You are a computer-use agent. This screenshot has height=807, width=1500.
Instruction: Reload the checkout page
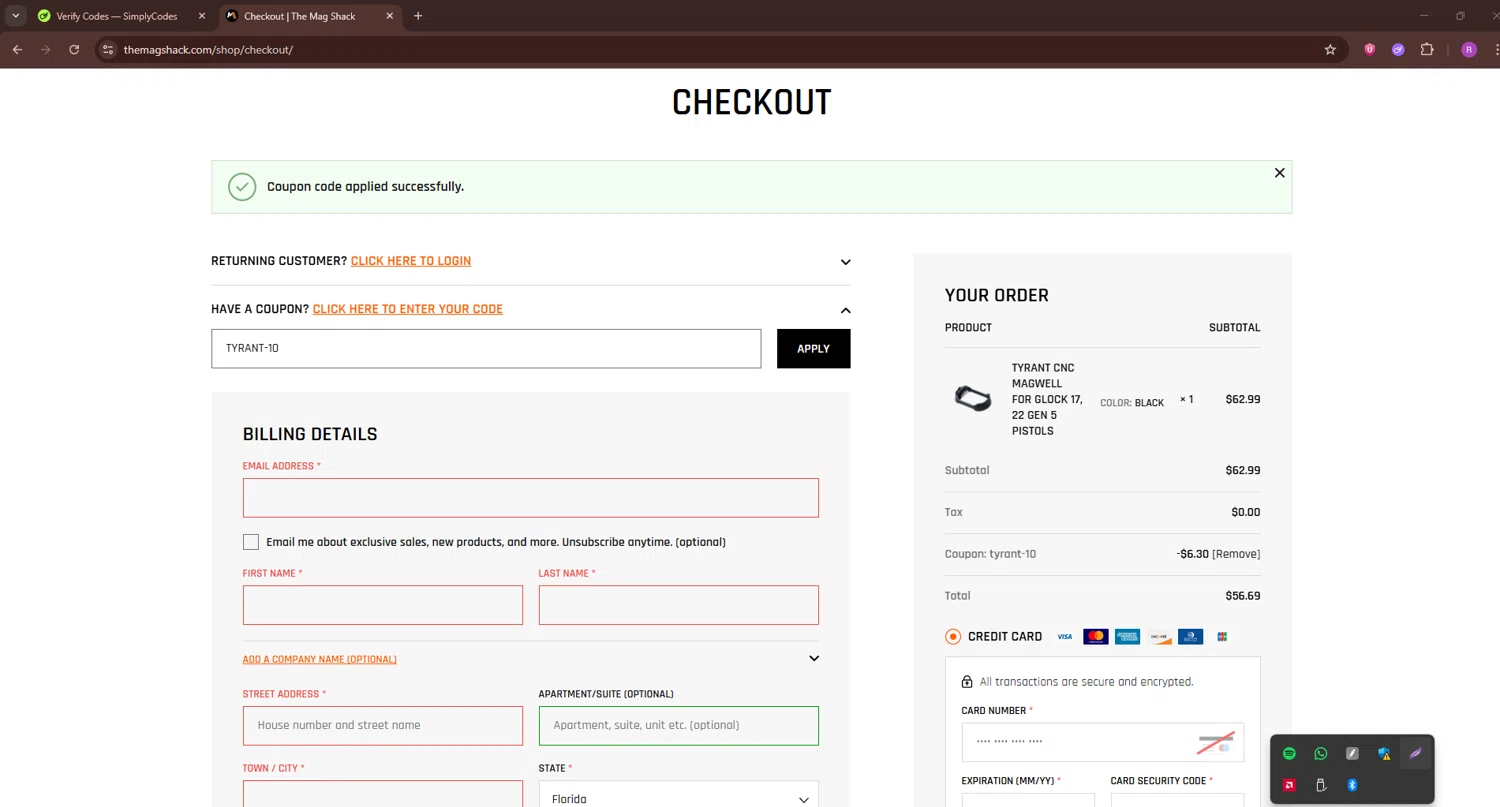74,49
